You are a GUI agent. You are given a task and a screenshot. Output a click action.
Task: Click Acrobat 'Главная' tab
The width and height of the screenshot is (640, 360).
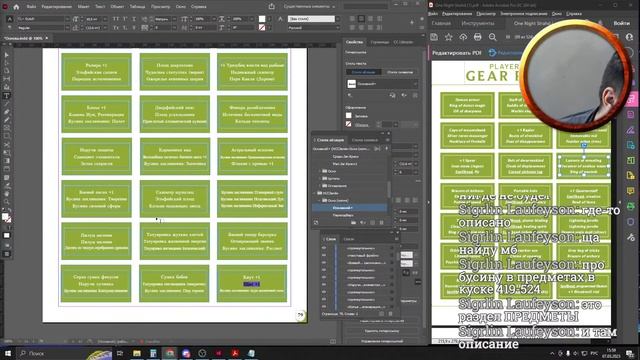[x=441, y=23]
